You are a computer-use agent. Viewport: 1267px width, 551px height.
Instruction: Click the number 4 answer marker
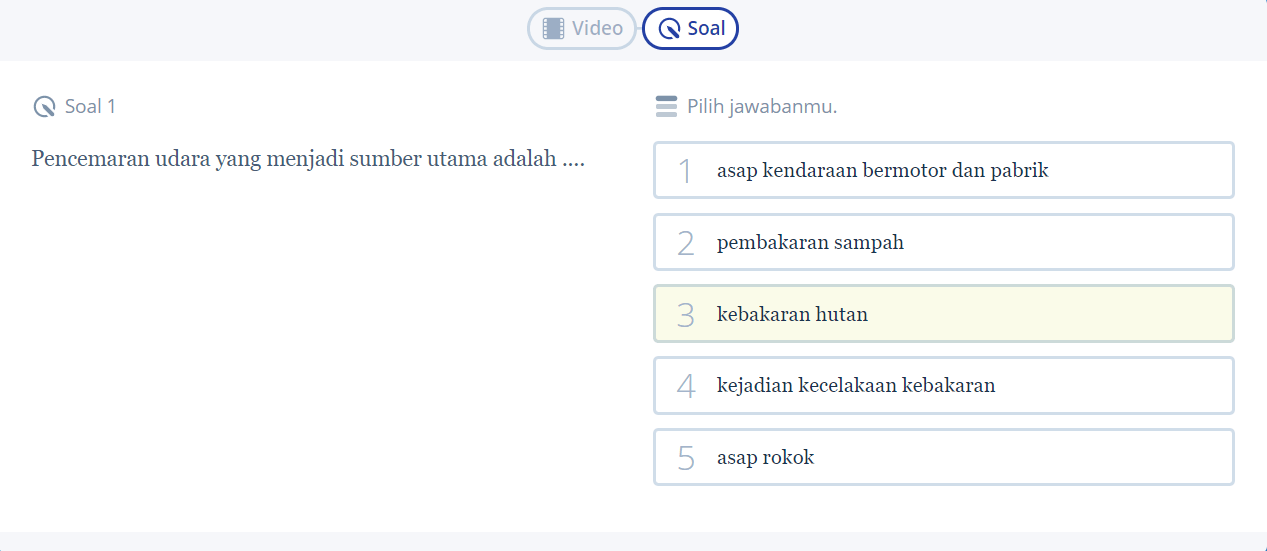(x=685, y=386)
